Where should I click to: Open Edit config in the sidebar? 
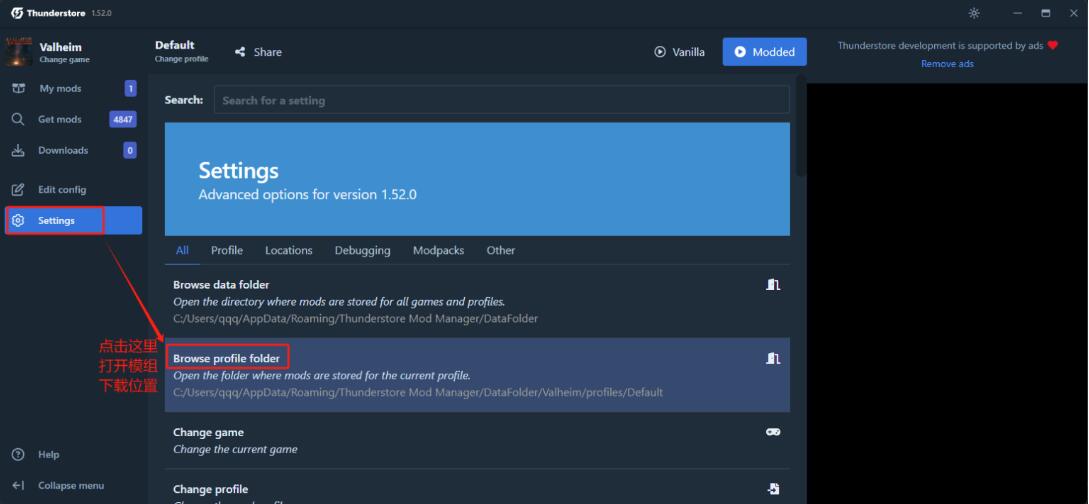pyautogui.click(x=74, y=190)
